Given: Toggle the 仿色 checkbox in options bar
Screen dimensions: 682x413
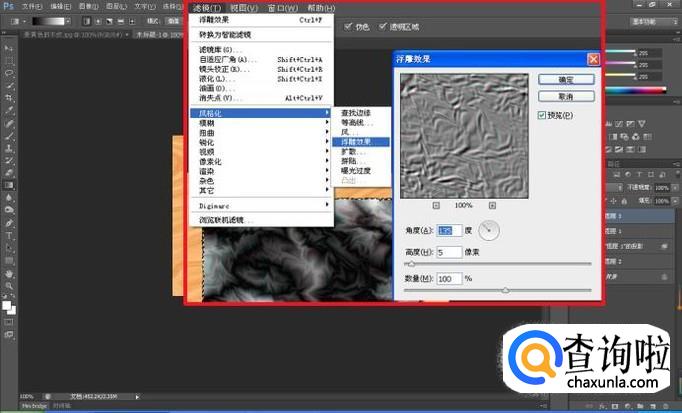Looking at the screenshot, I should coord(348,27).
